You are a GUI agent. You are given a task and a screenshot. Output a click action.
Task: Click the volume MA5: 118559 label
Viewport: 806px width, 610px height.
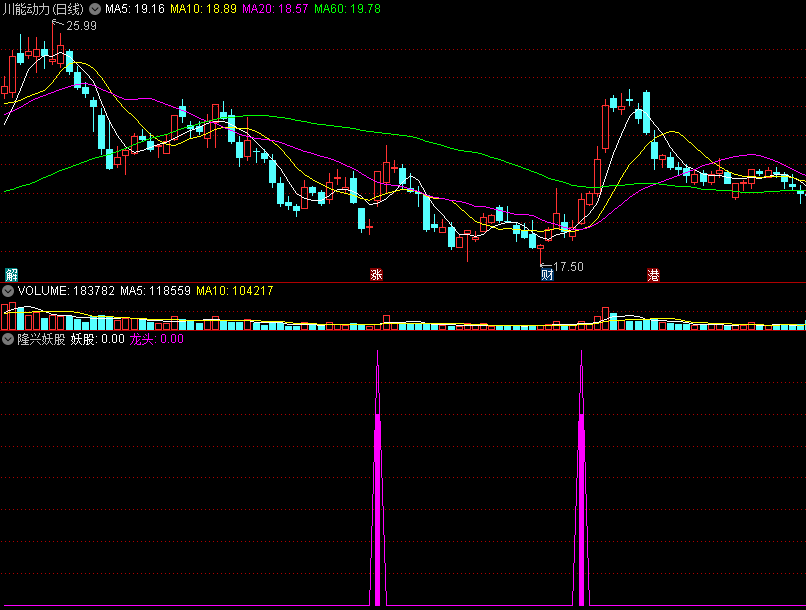(x=155, y=291)
